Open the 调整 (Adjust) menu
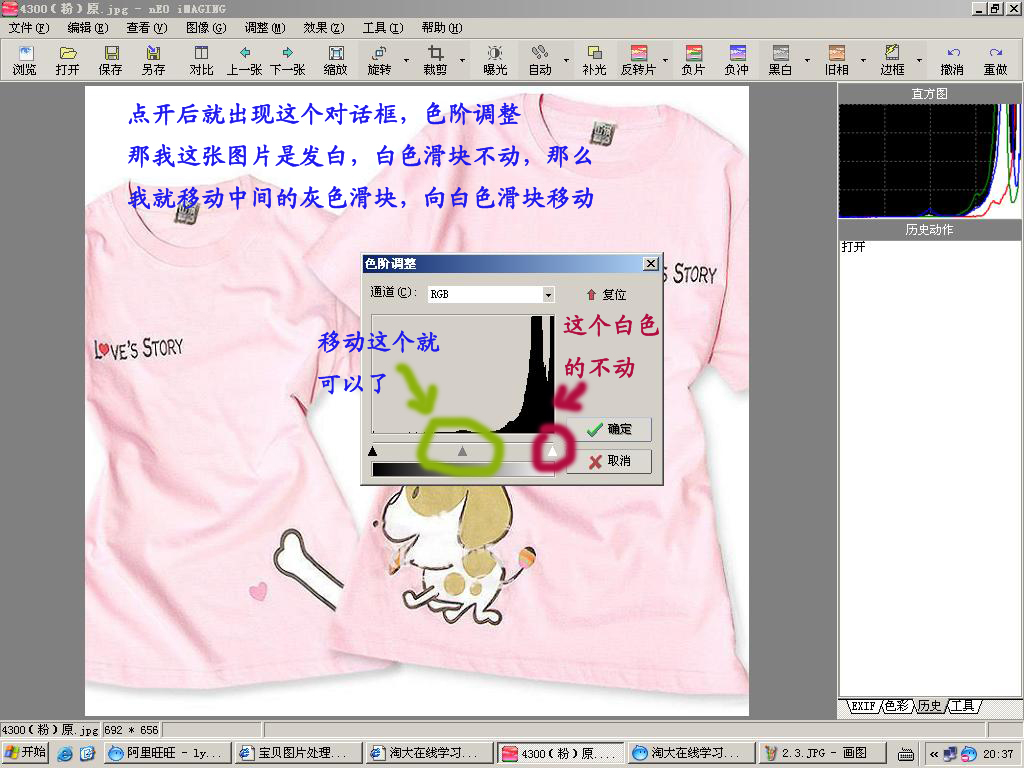Screen dimensions: 1024x768 coord(264,27)
